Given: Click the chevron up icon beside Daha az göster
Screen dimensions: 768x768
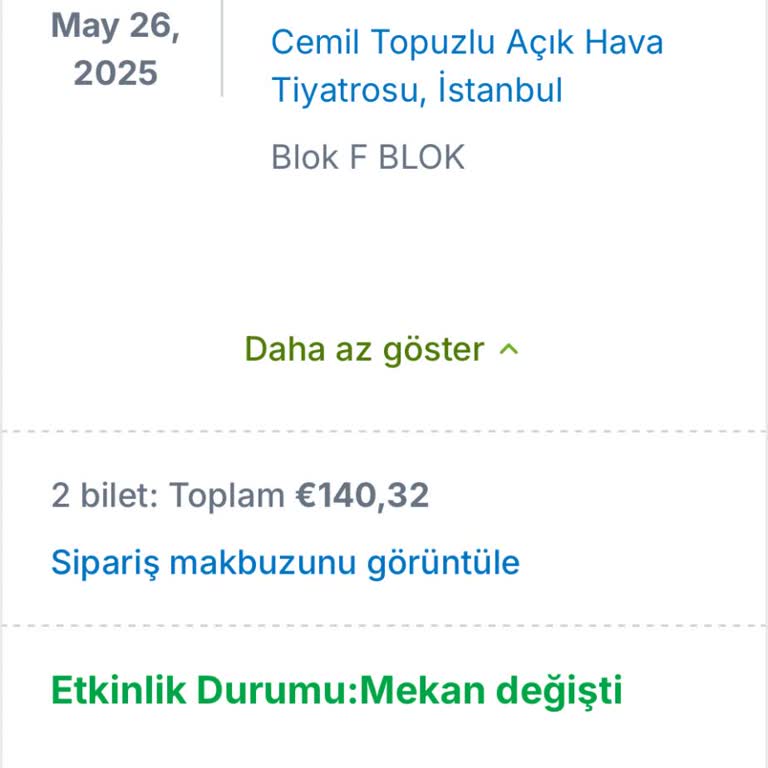Looking at the screenshot, I should pos(509,350).
